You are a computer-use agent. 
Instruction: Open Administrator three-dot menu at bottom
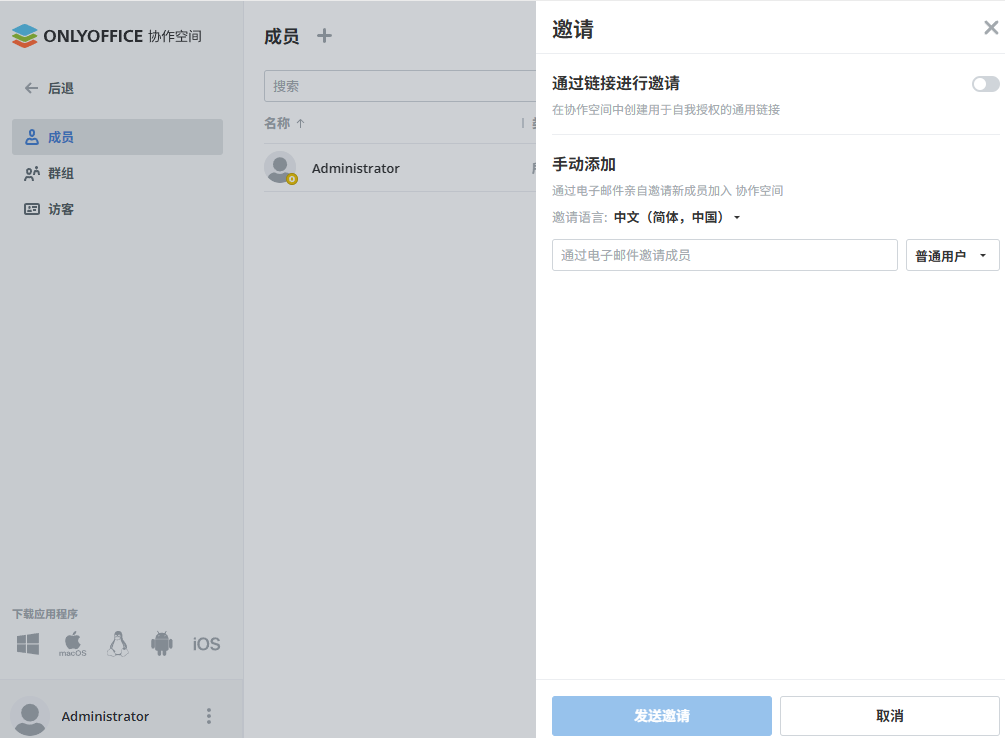pyautogui.click(x=209, y=716)
